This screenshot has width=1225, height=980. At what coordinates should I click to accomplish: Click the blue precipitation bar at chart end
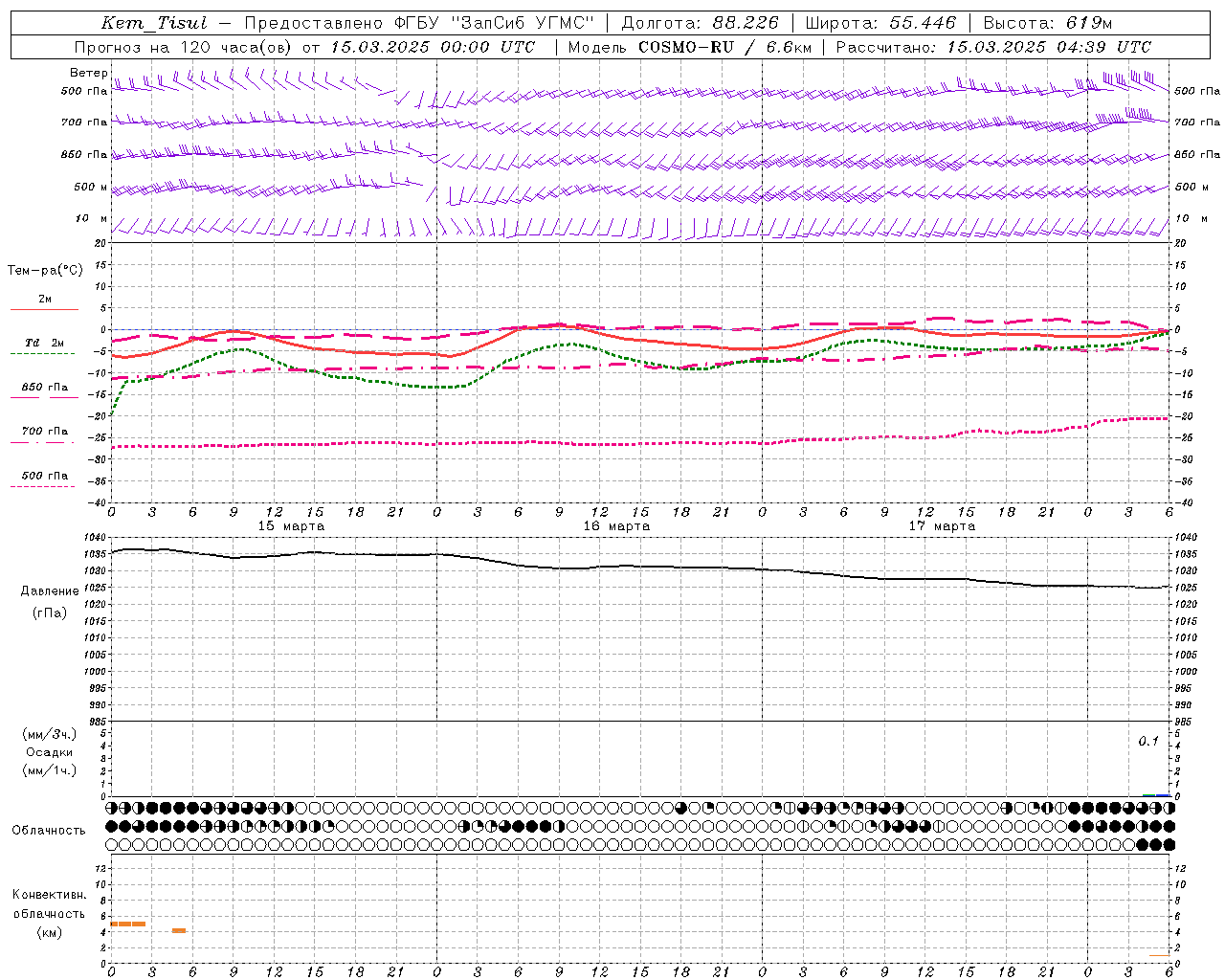pyautogui.click(x=1164, y=795)
